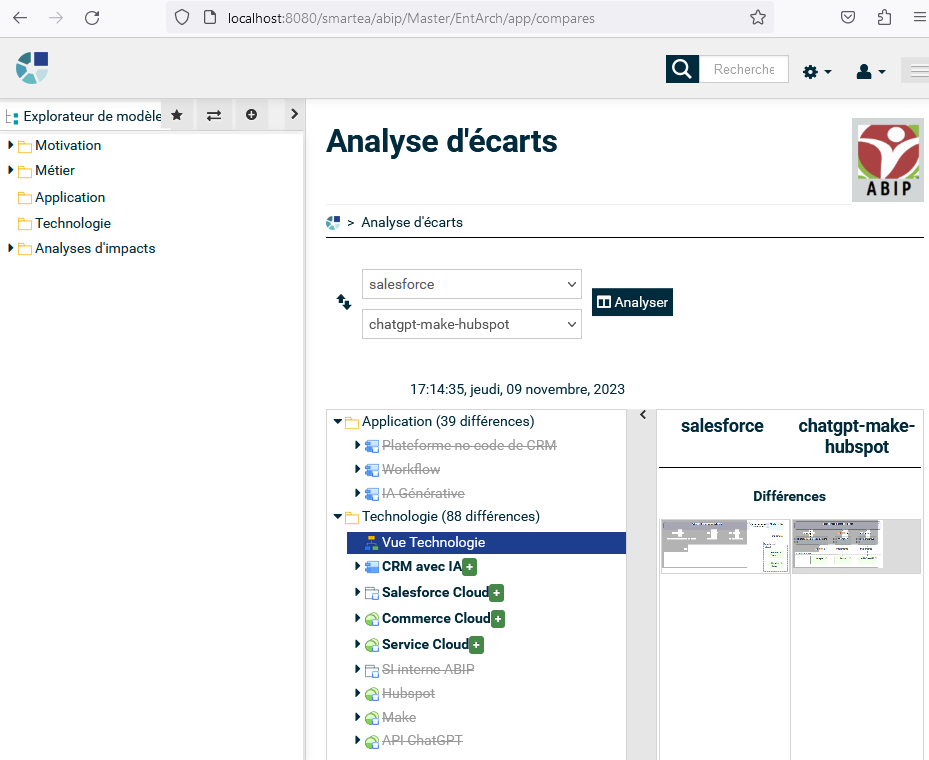Swap compared models with up-down arrows icon
929x760 pixels.
click(x=344, y=302)
